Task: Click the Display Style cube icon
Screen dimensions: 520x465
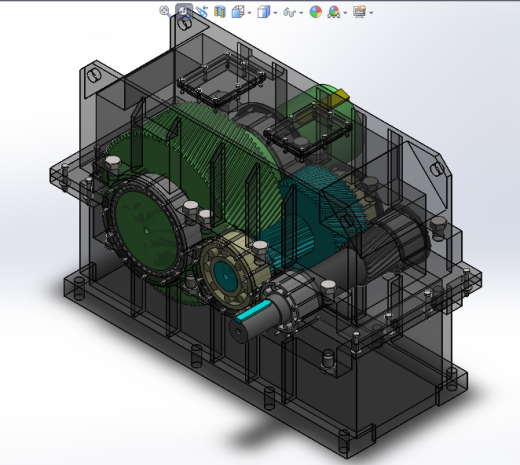Action: pyautogui.click(x=264, y=12)
